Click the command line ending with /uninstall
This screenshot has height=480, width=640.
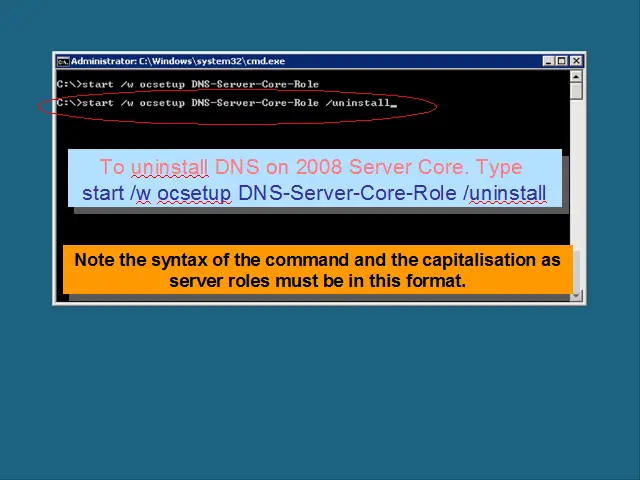(x=227, y=103)
